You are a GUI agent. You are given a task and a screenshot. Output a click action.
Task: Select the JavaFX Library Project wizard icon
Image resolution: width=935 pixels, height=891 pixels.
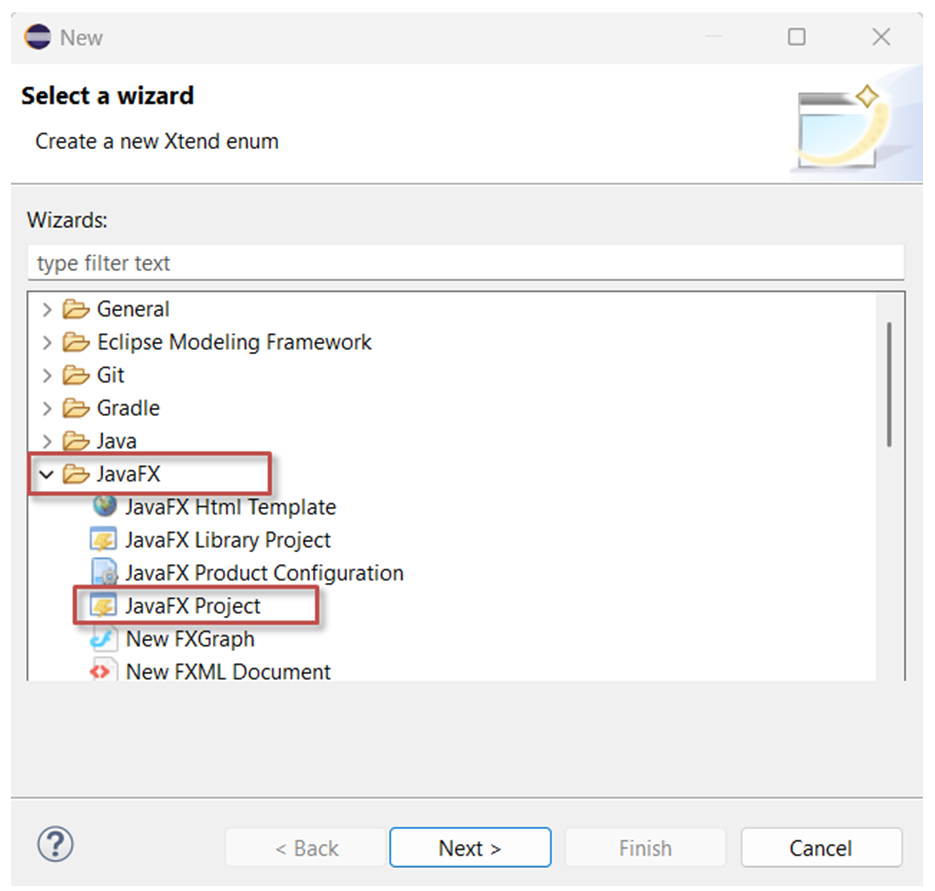click(x=104, y=540)
